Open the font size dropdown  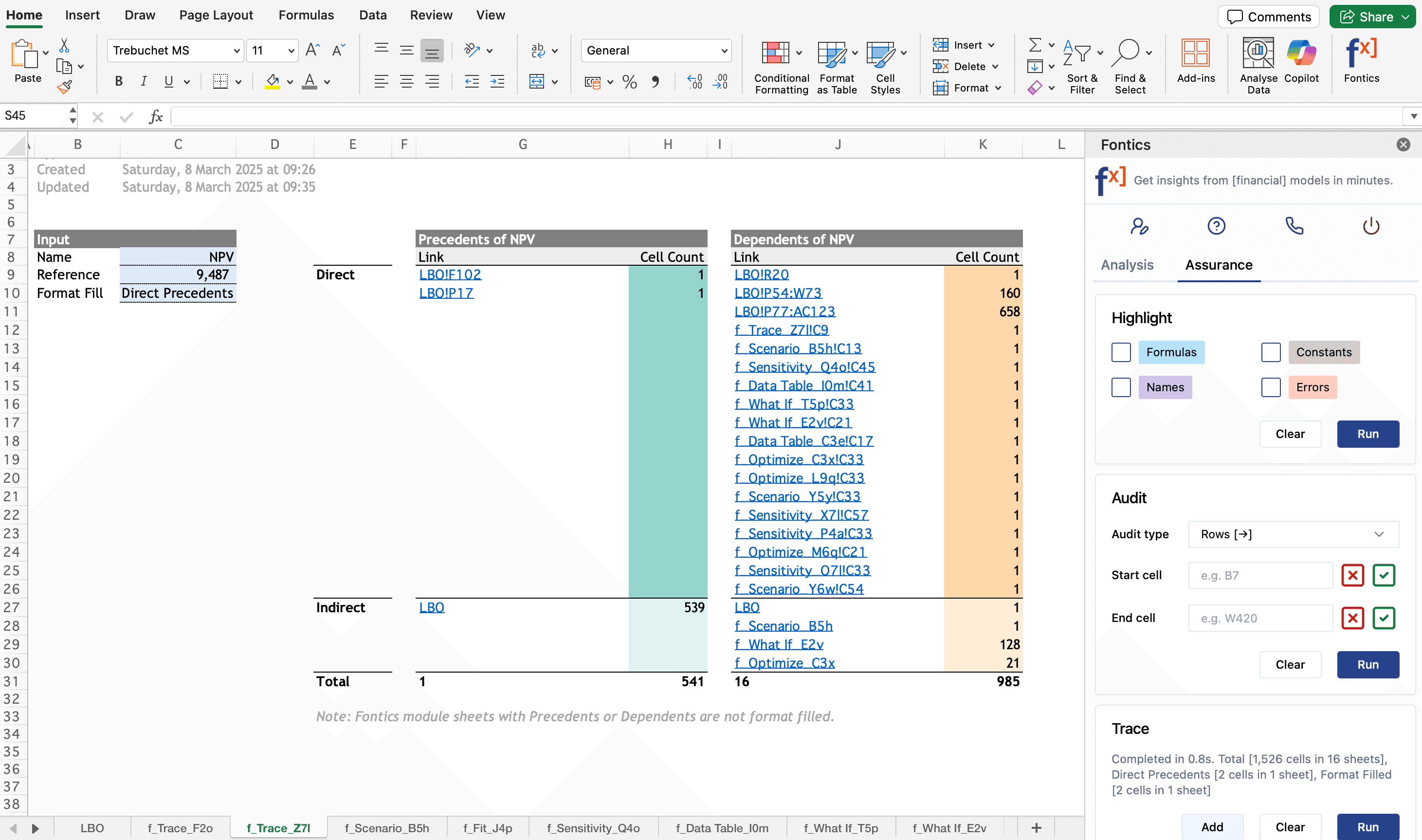291,51
